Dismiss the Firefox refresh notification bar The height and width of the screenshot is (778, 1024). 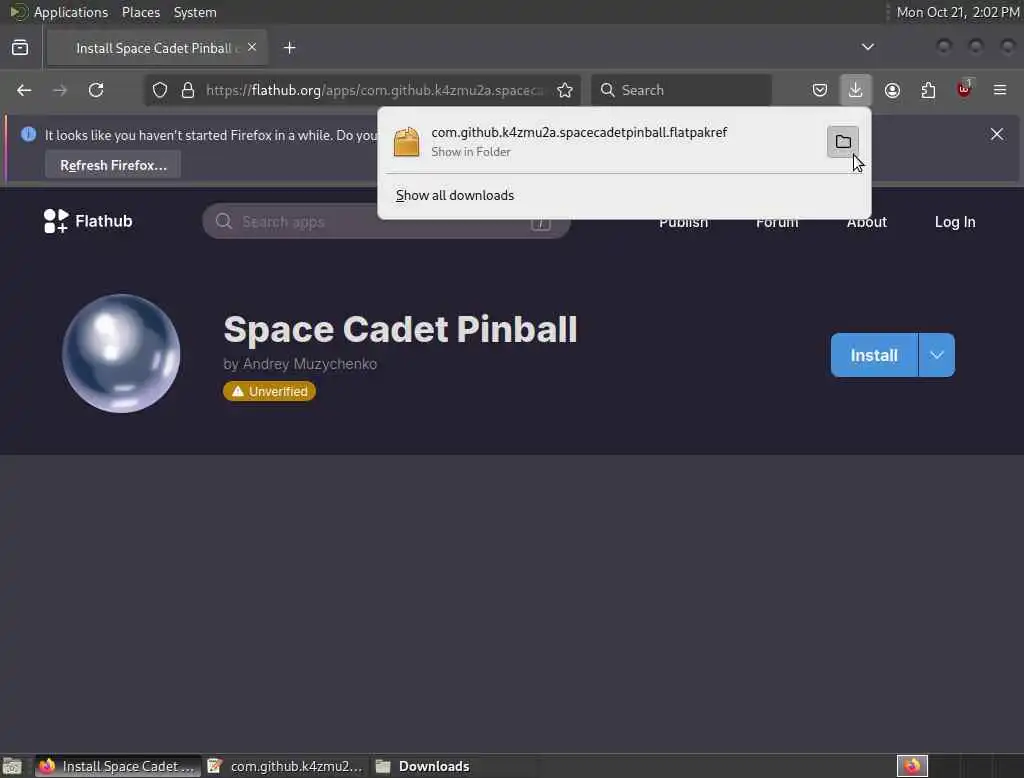(x=997, y=134)
